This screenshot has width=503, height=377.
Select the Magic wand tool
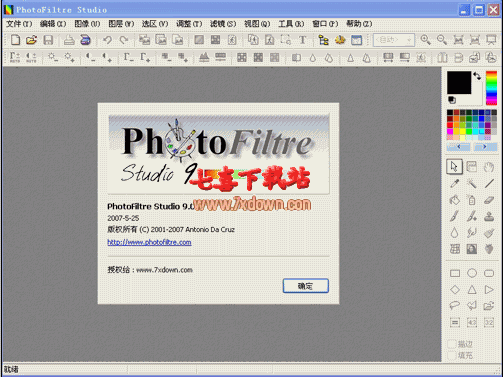[472, 183]
